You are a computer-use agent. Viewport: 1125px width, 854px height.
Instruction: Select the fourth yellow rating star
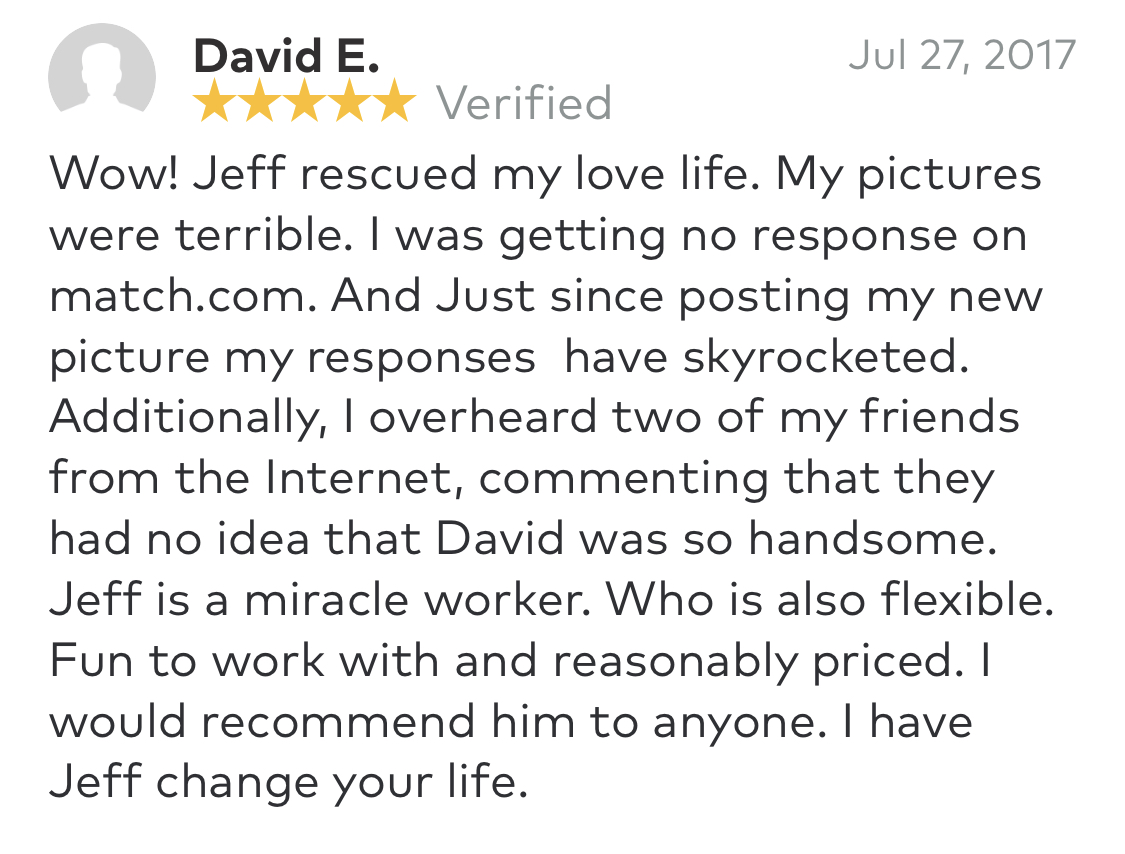349,100
